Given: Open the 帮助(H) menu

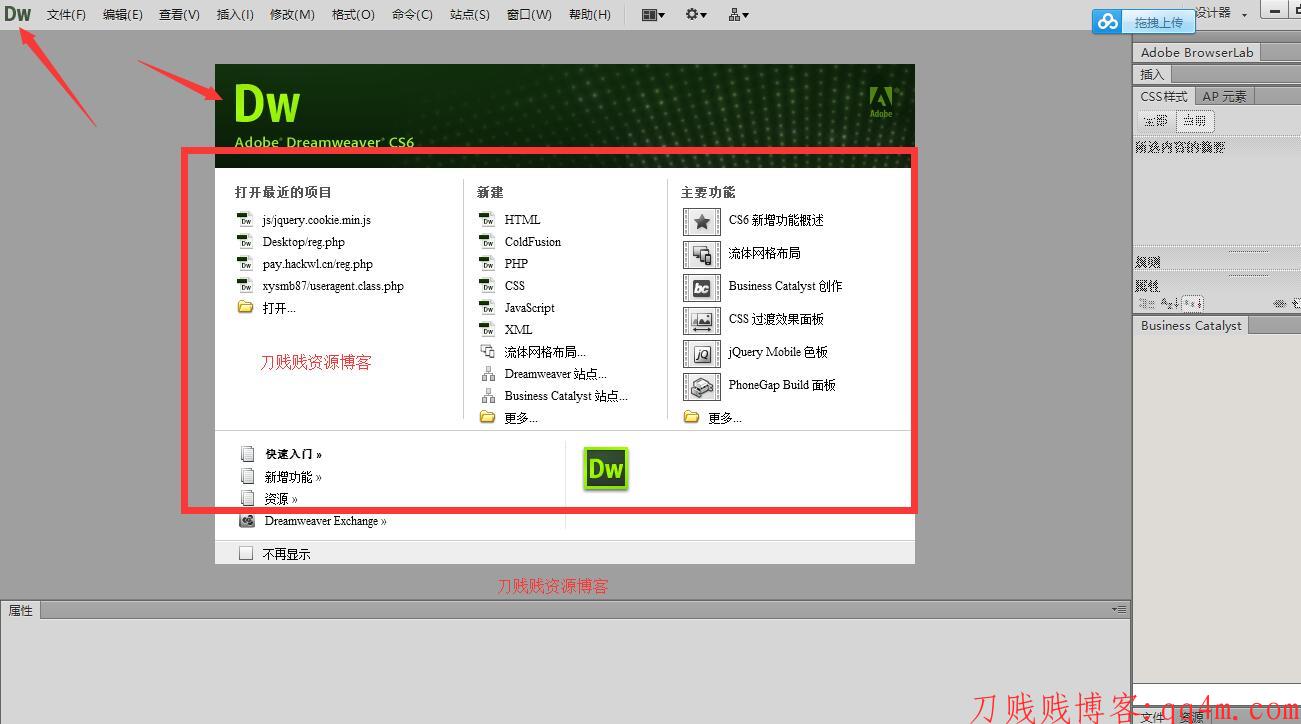Looking at the screenshot, I should click(x=589, y=14).
